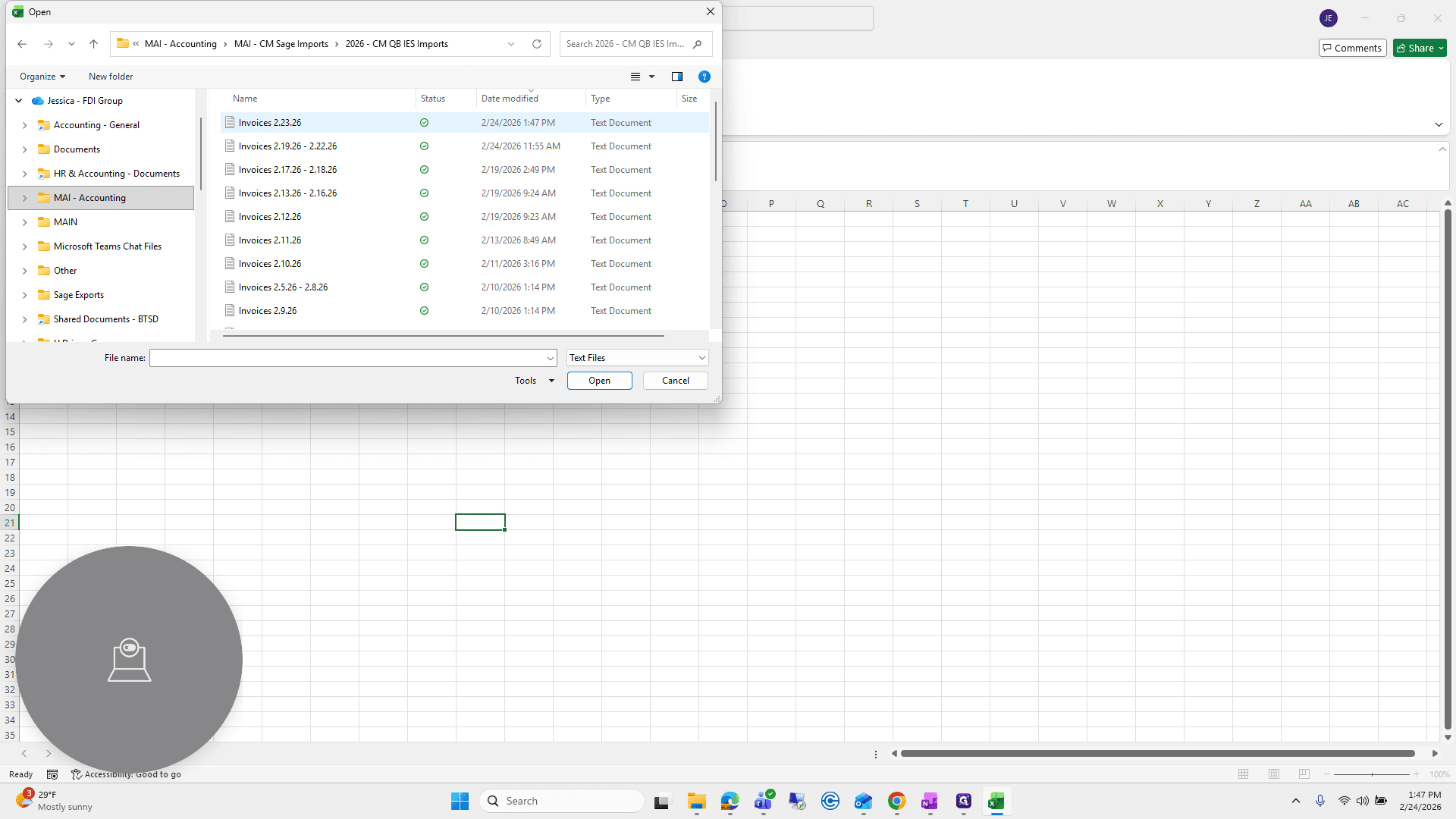Open dialog help question mark icon
This screenshot has height=819, width=1456.
704,77
